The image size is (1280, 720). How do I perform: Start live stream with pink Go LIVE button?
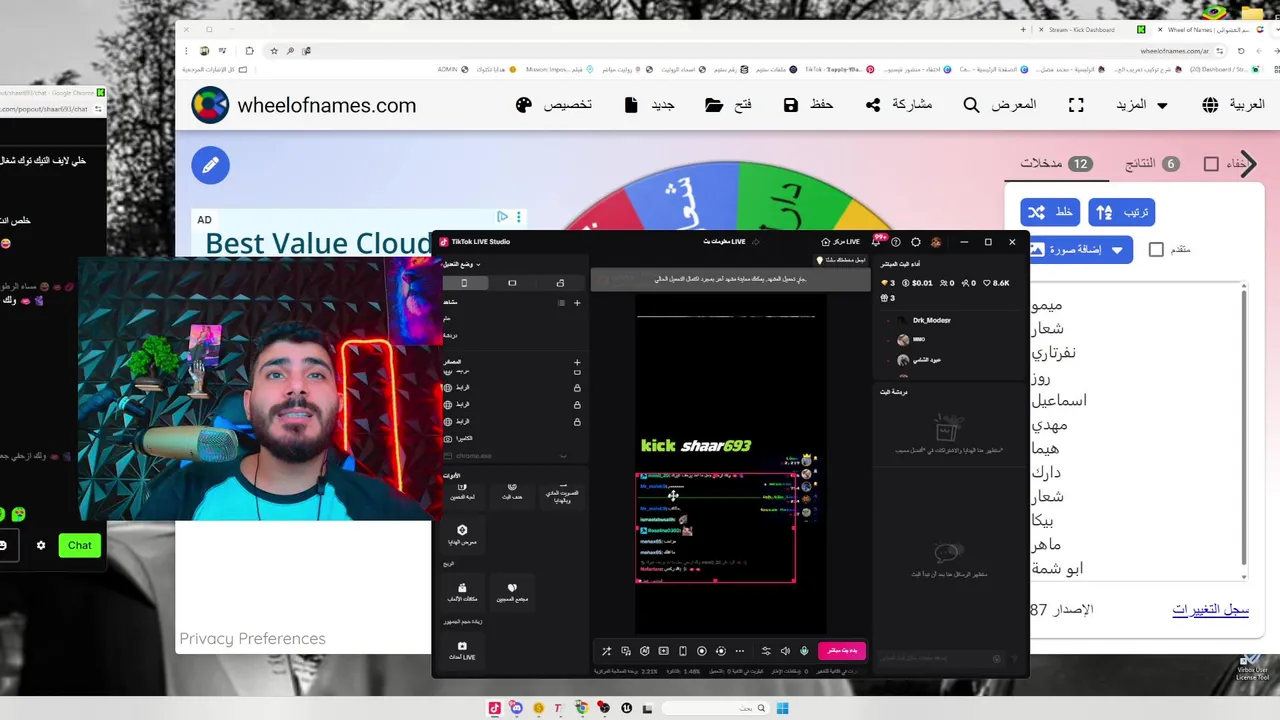click(x=842, y=650)
